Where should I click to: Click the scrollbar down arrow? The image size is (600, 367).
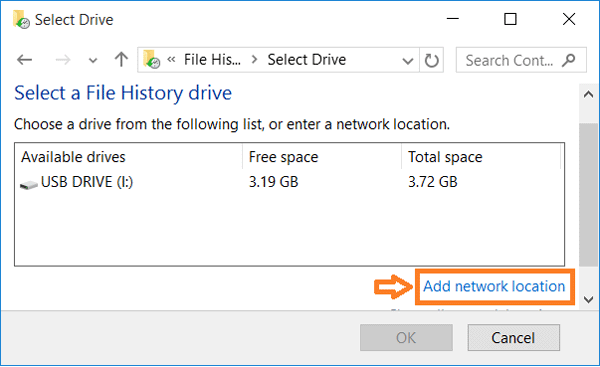pyautogui.click(x=589, y=299)
